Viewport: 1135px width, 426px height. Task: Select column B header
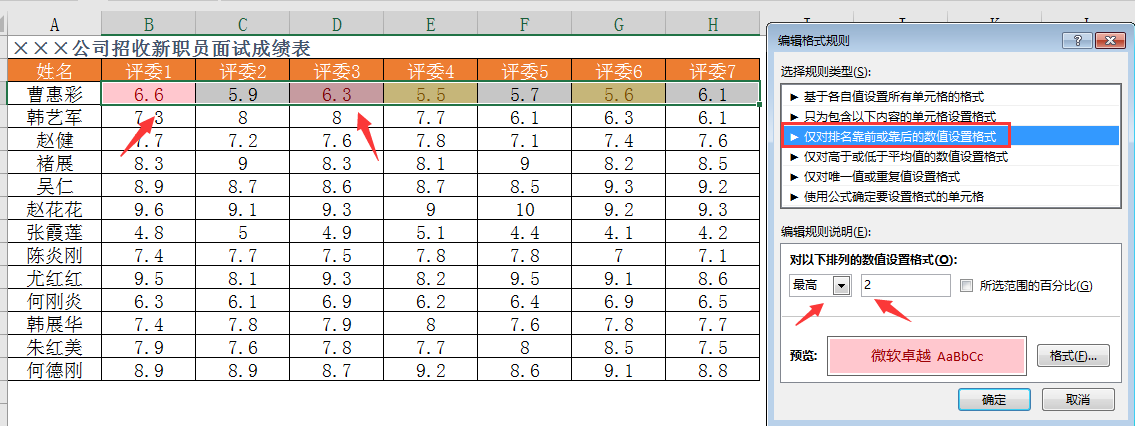tap(148, 25)
